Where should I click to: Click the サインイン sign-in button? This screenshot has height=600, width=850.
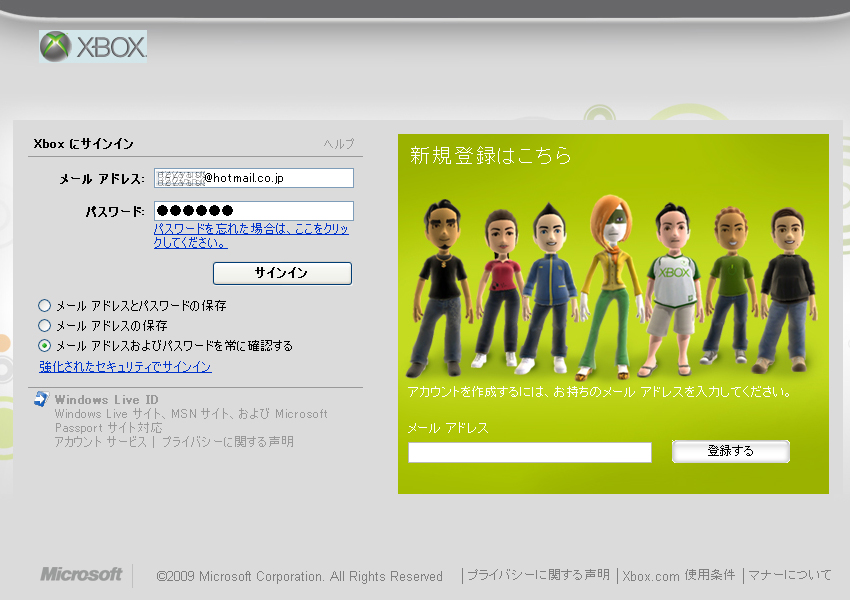click(282, 273)
